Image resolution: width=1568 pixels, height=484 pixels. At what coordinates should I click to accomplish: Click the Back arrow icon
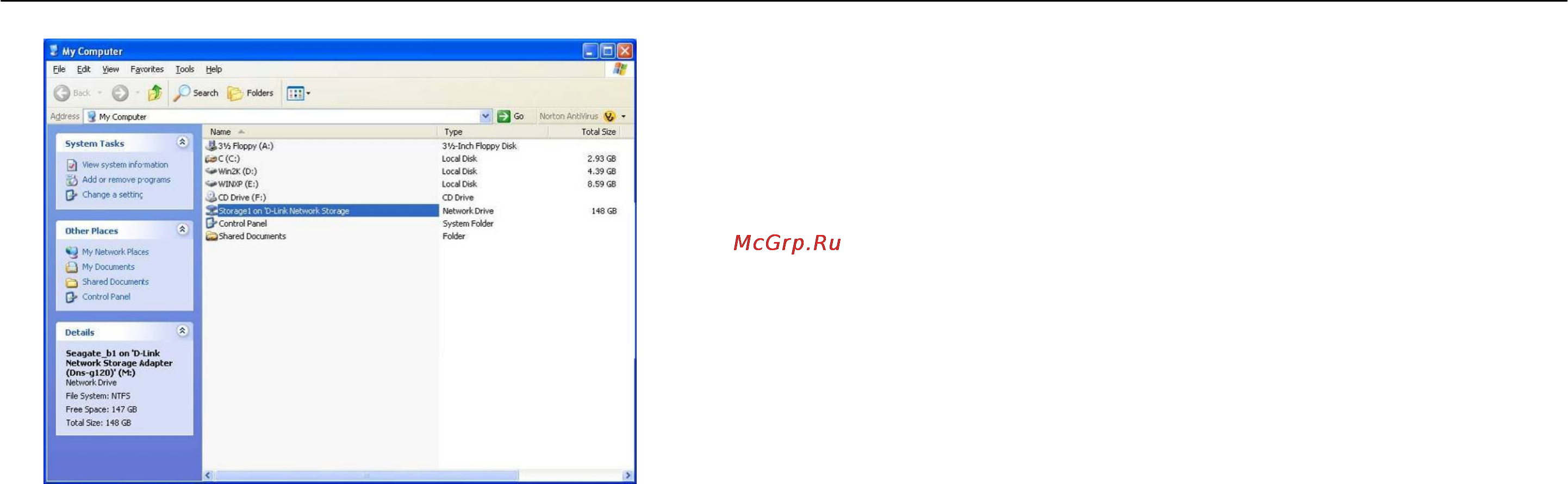(x=61, y=93)
